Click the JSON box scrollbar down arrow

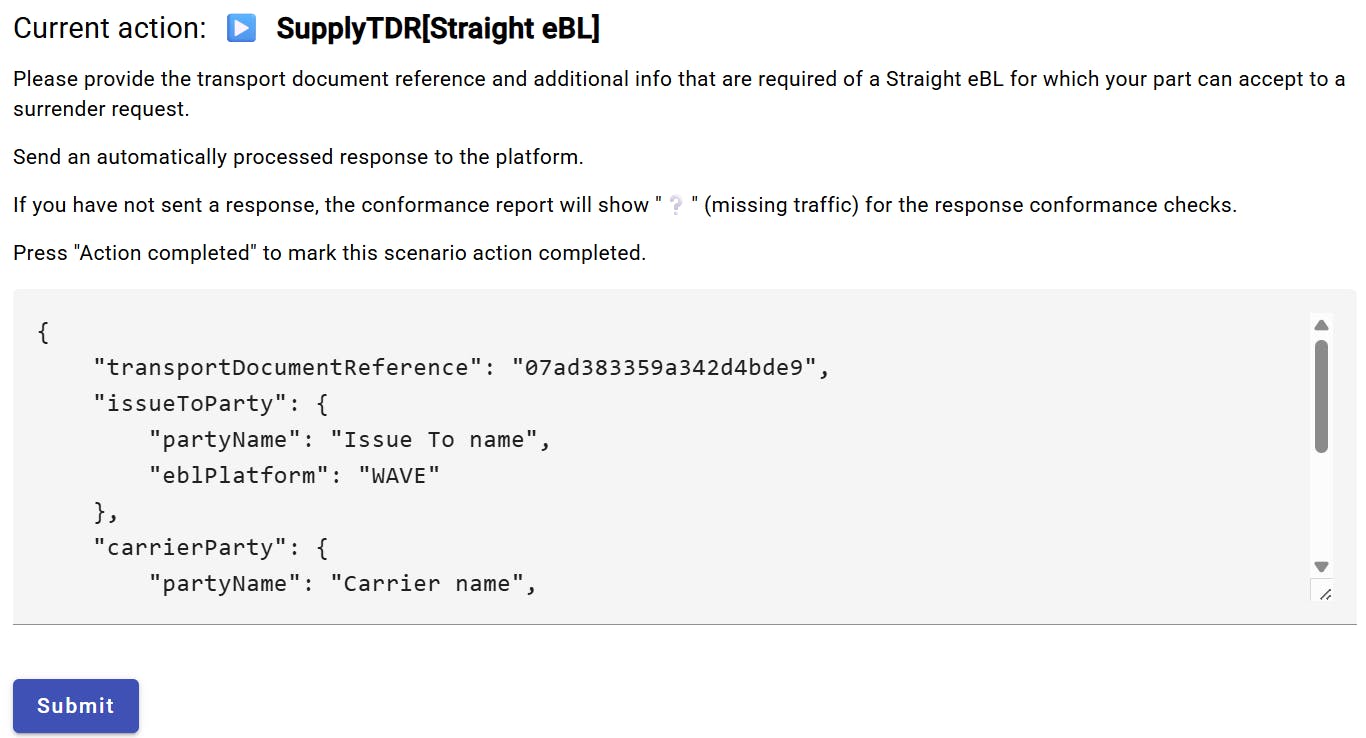1321,566
